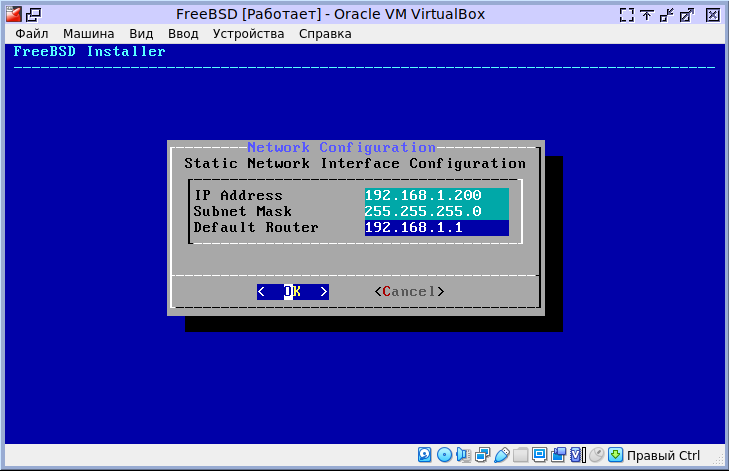Click the 'Subnet Mask' label
The image size is (729, 471).
(242, 212)
